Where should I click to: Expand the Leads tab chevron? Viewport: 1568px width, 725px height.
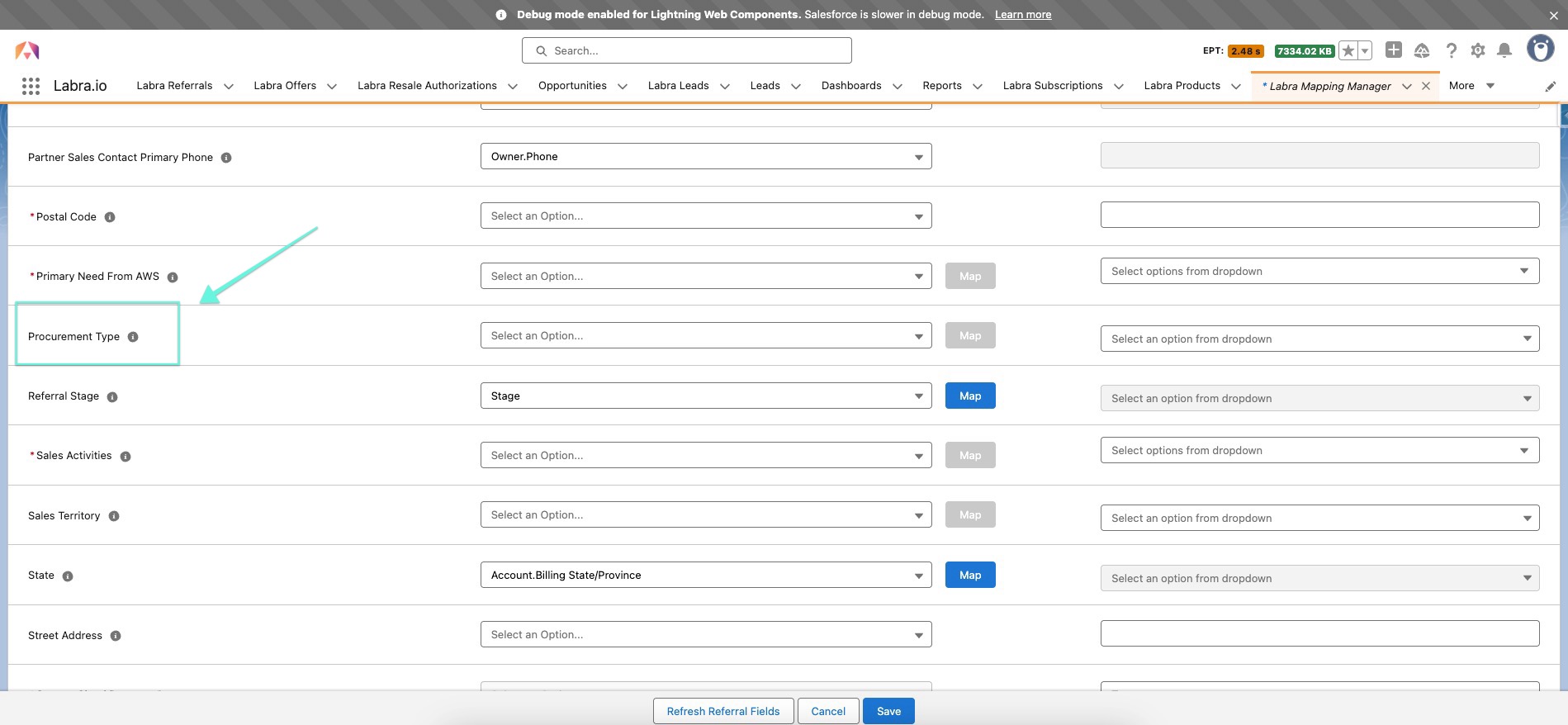pyautogui.click(x=796, y=87)
